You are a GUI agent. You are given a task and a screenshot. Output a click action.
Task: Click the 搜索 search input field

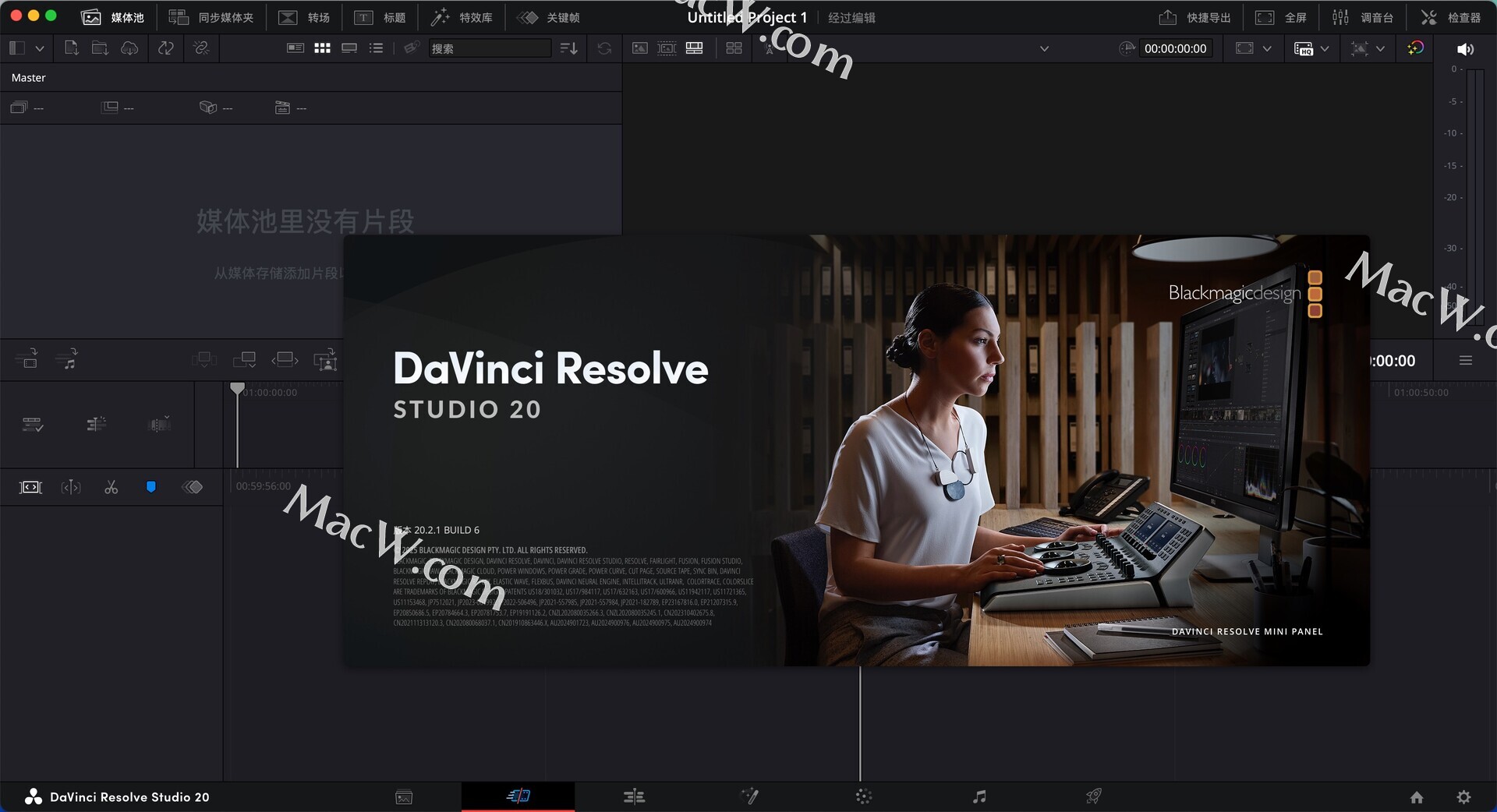click(x=489, y=48)
